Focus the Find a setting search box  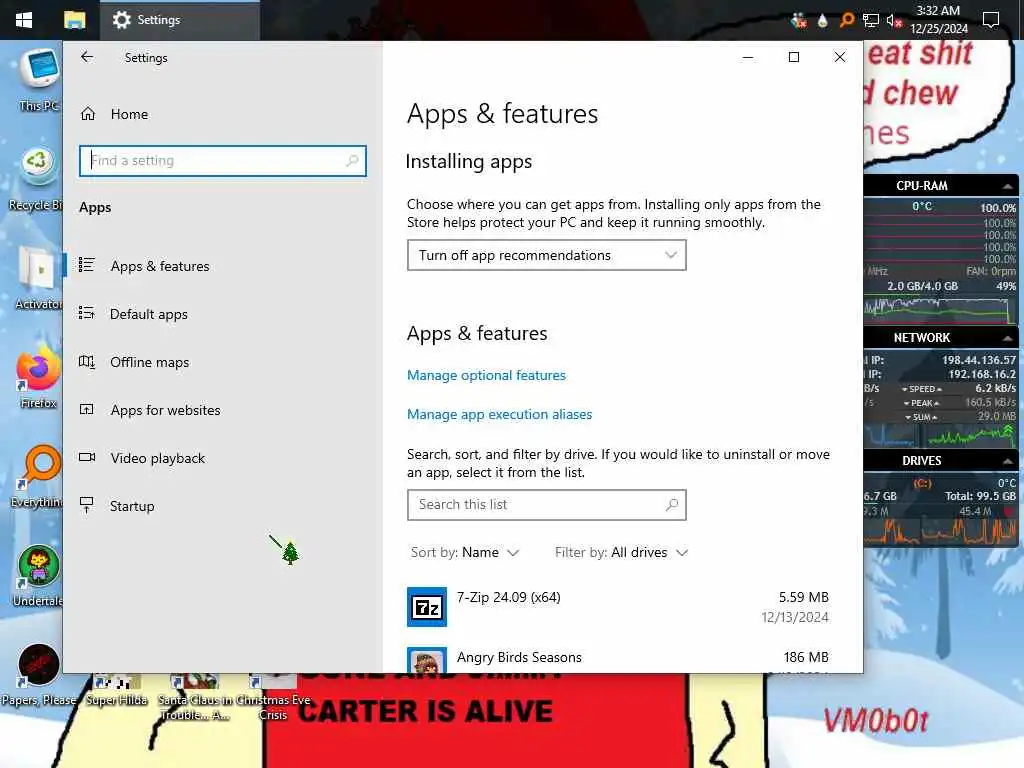click(x=222, y=161)
